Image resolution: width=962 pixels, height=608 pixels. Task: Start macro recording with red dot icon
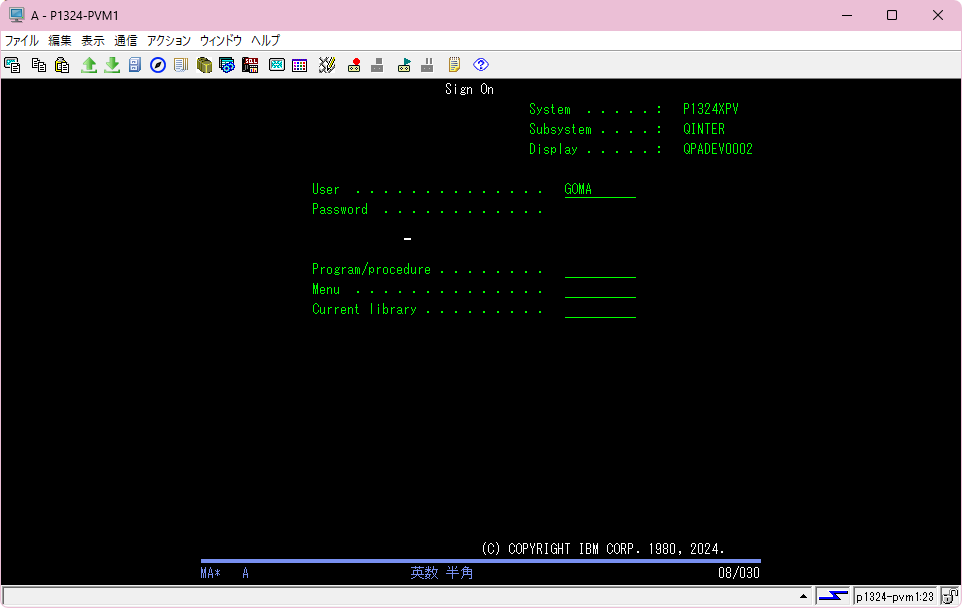click(x=354, y=64)
